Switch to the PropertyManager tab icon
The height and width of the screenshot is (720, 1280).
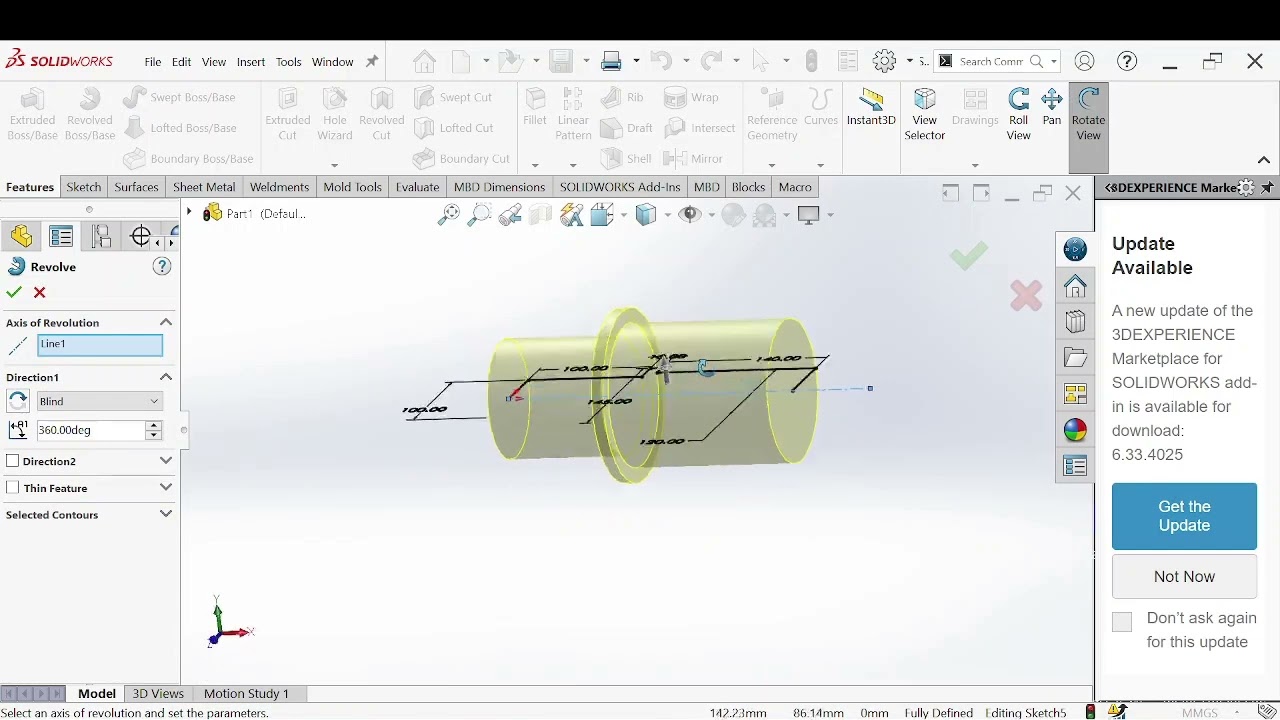click(61, 236)
